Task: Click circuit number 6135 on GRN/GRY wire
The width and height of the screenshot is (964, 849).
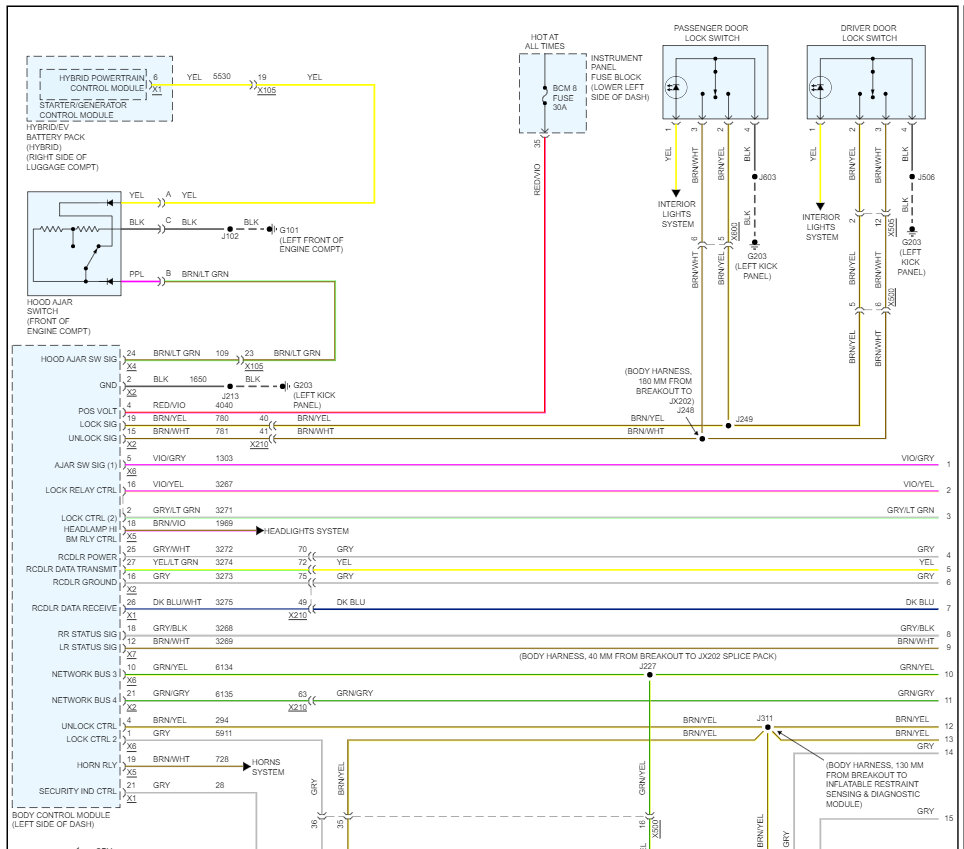Action: point(224,693)
